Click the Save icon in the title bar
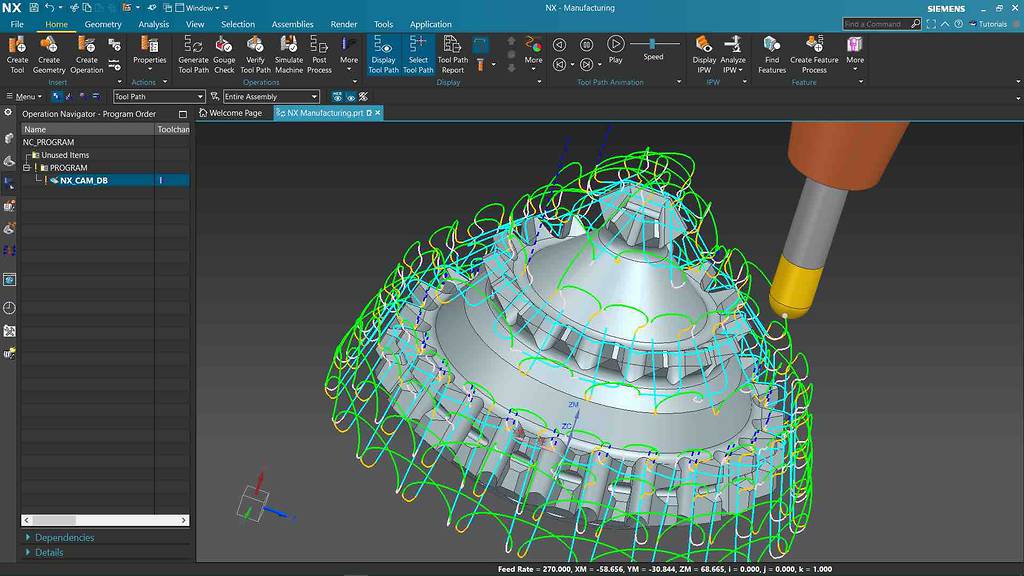1024x576 pixels. pos(33,8)
